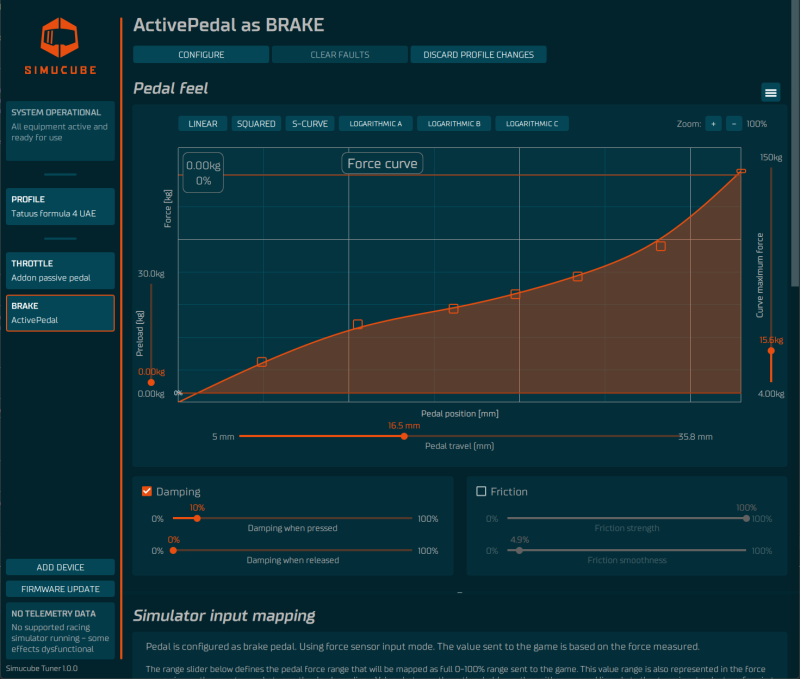Select the first force curve control point

262,362
